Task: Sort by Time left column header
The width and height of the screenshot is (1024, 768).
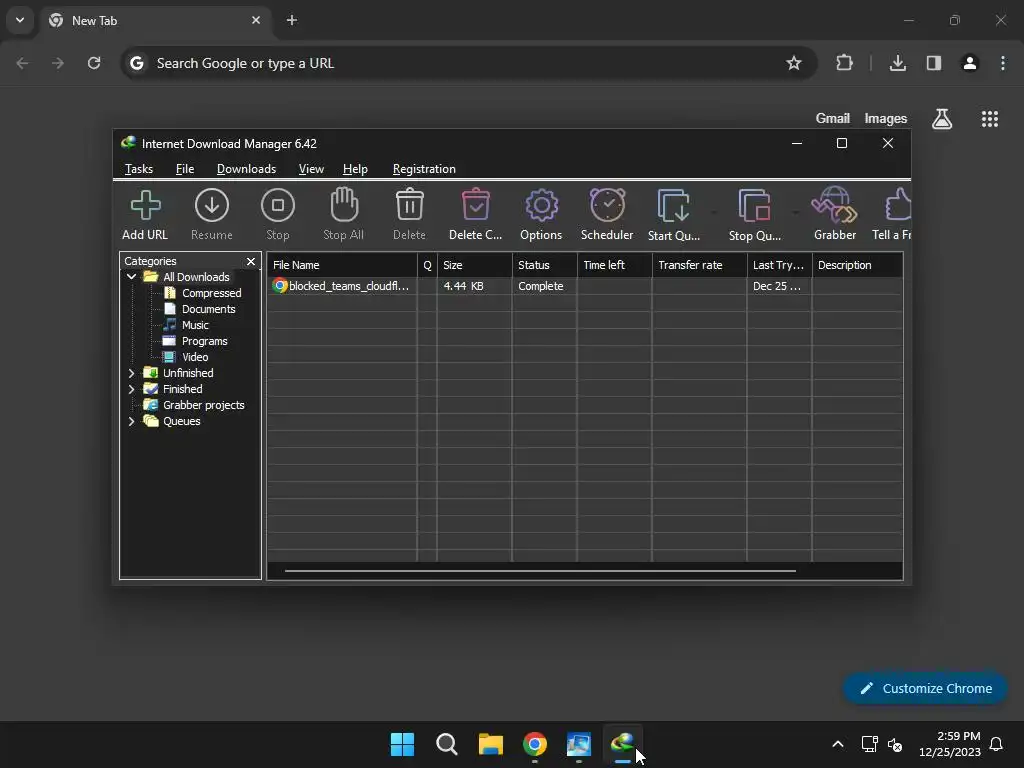Action: (615, 265)
